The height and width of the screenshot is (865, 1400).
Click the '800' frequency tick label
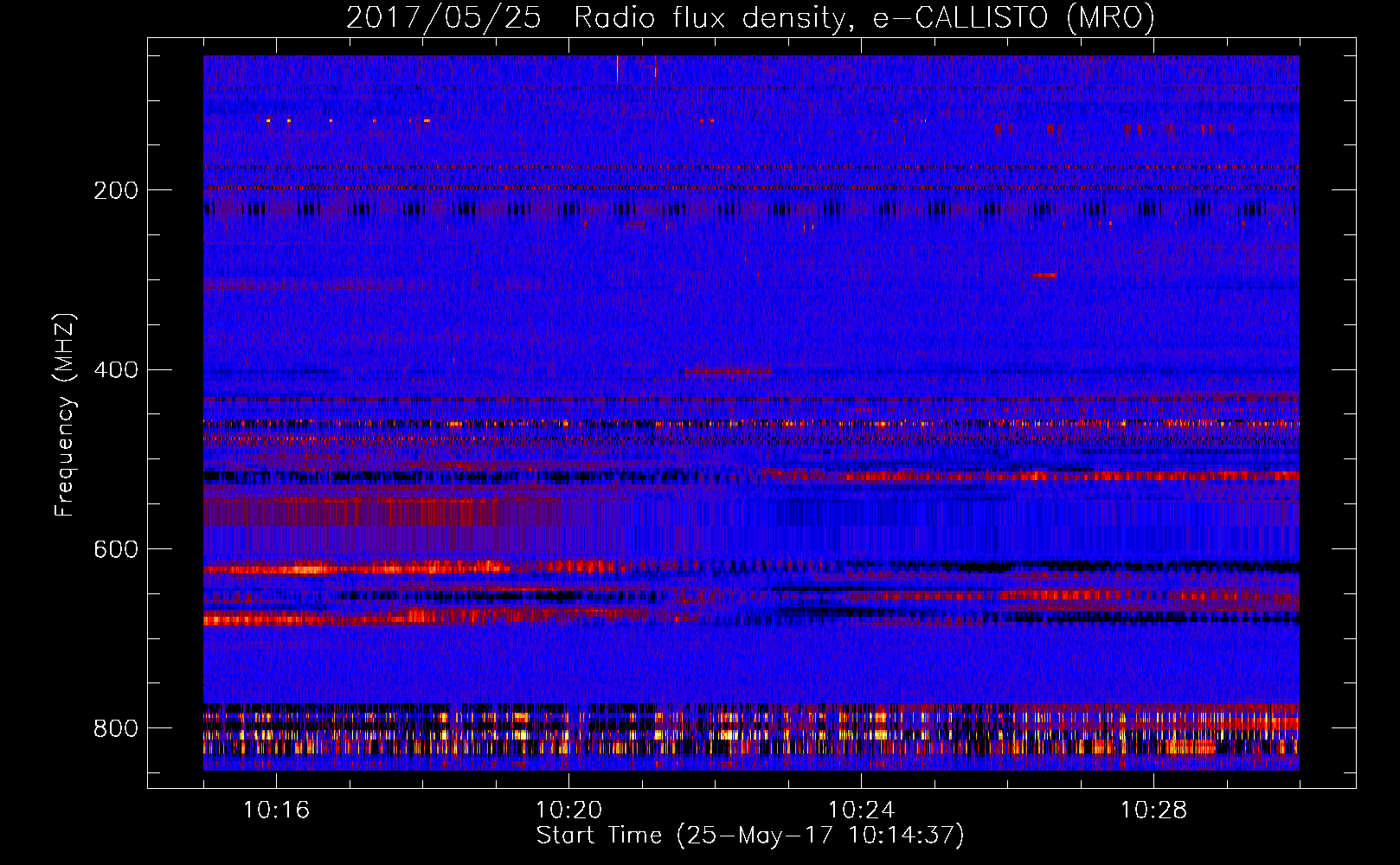coord(116,728)
